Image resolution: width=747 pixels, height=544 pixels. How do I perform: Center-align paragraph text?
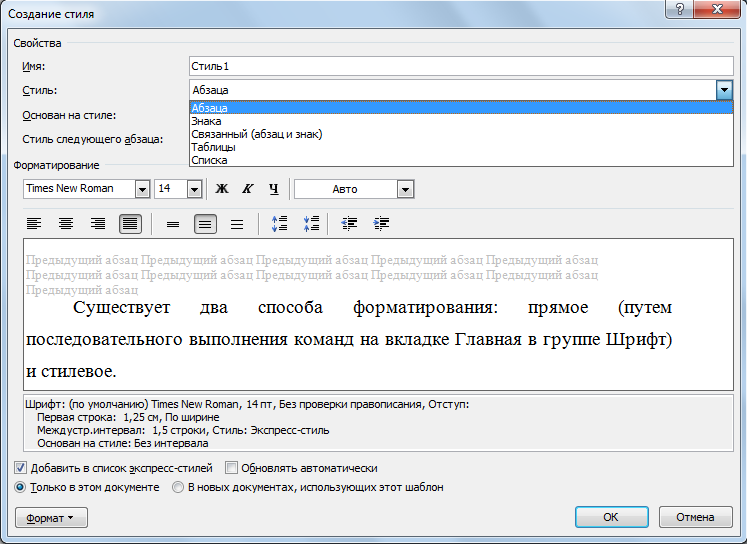[x=66, y=223]
